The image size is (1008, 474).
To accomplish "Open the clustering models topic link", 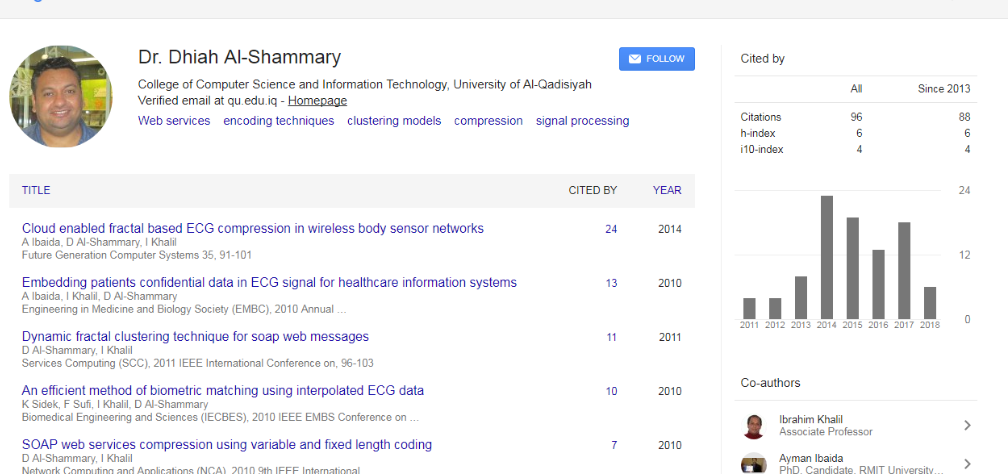I will click(x=394, y=121).
